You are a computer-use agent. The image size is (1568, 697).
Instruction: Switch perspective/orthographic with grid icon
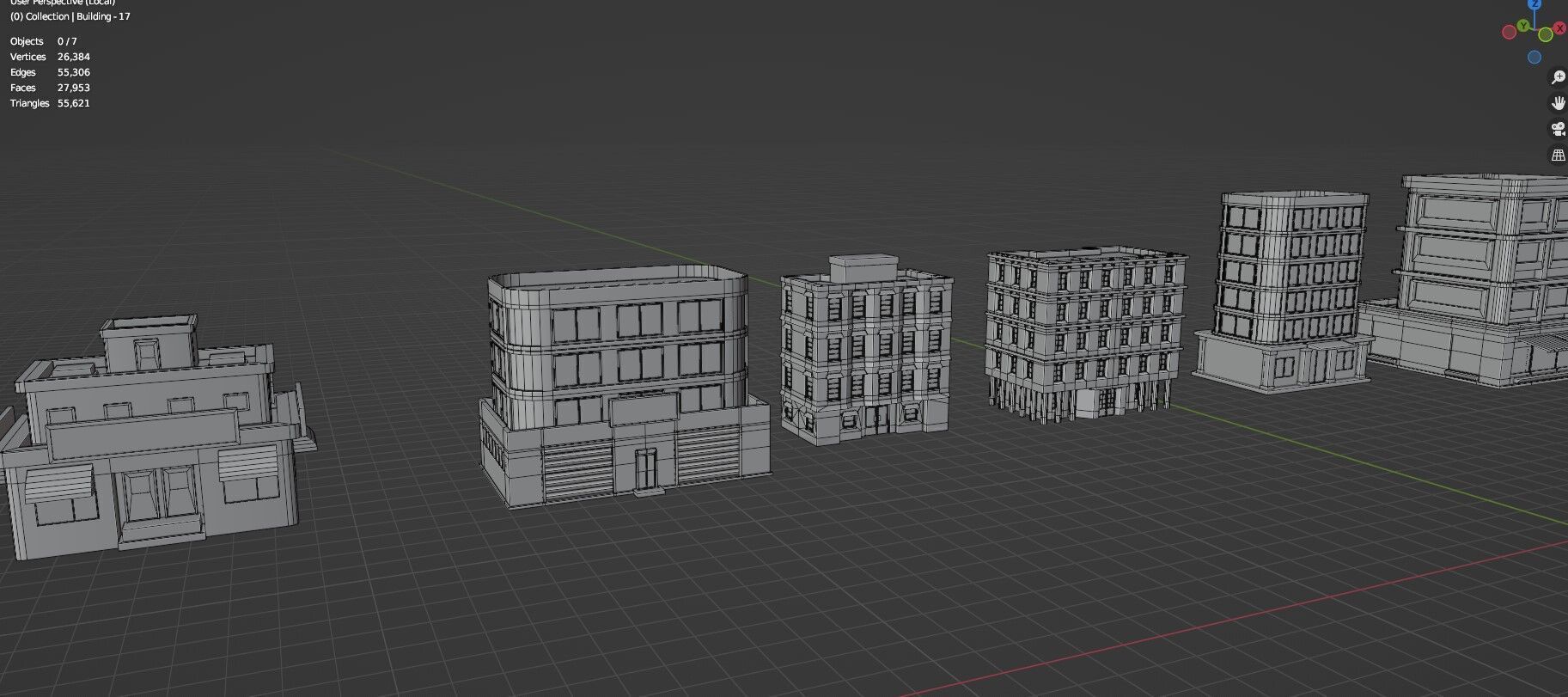[1558, 156]
